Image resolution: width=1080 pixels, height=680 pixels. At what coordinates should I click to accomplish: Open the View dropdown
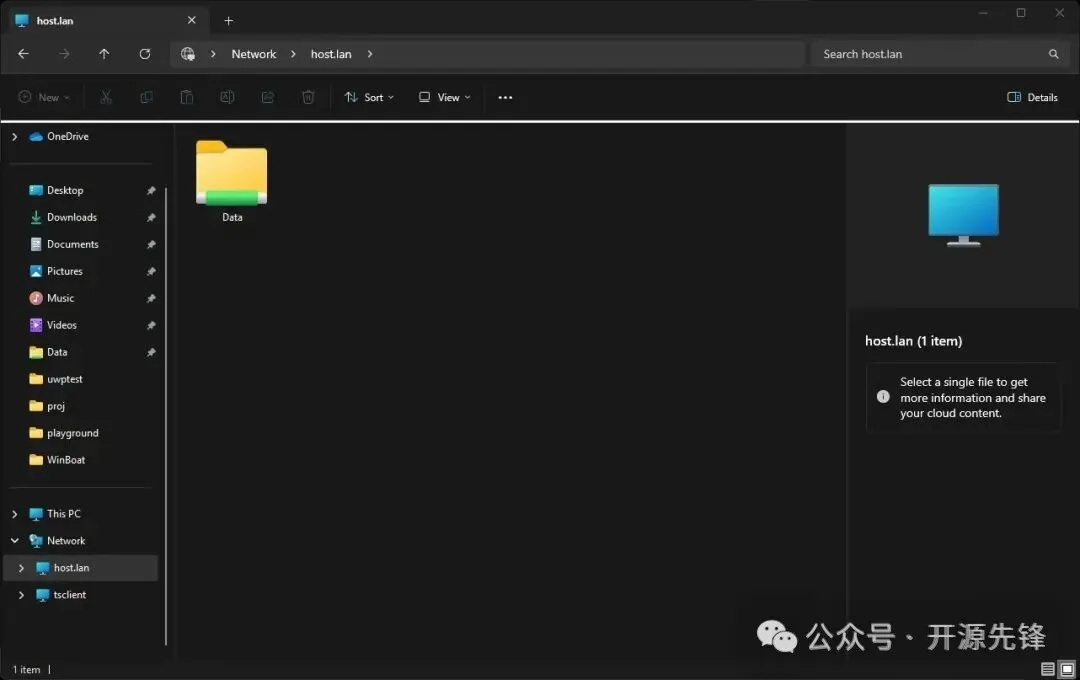tap(444, 97)
